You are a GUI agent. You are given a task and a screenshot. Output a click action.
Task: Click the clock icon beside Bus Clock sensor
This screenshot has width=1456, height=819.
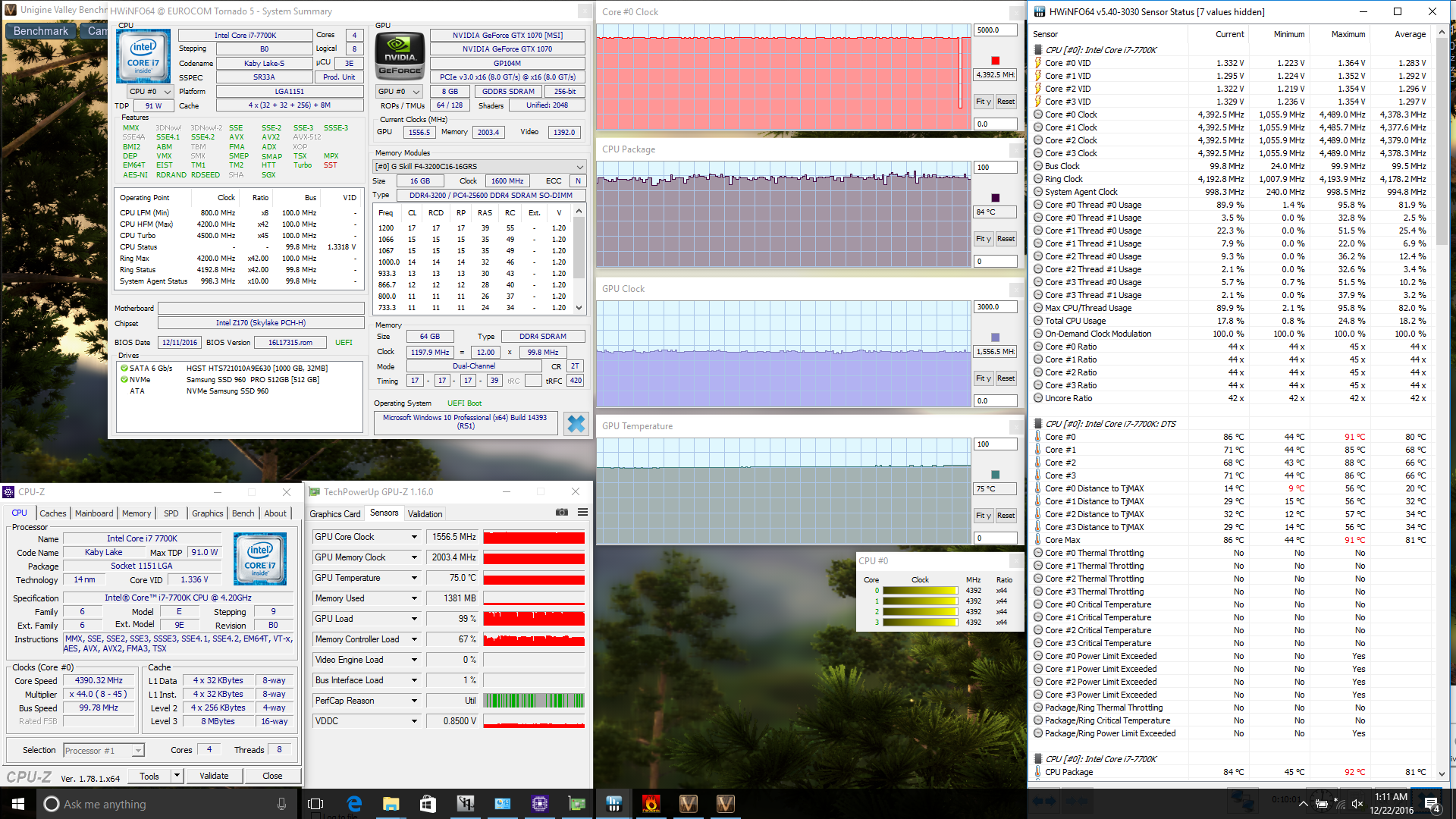(1038, 166)
